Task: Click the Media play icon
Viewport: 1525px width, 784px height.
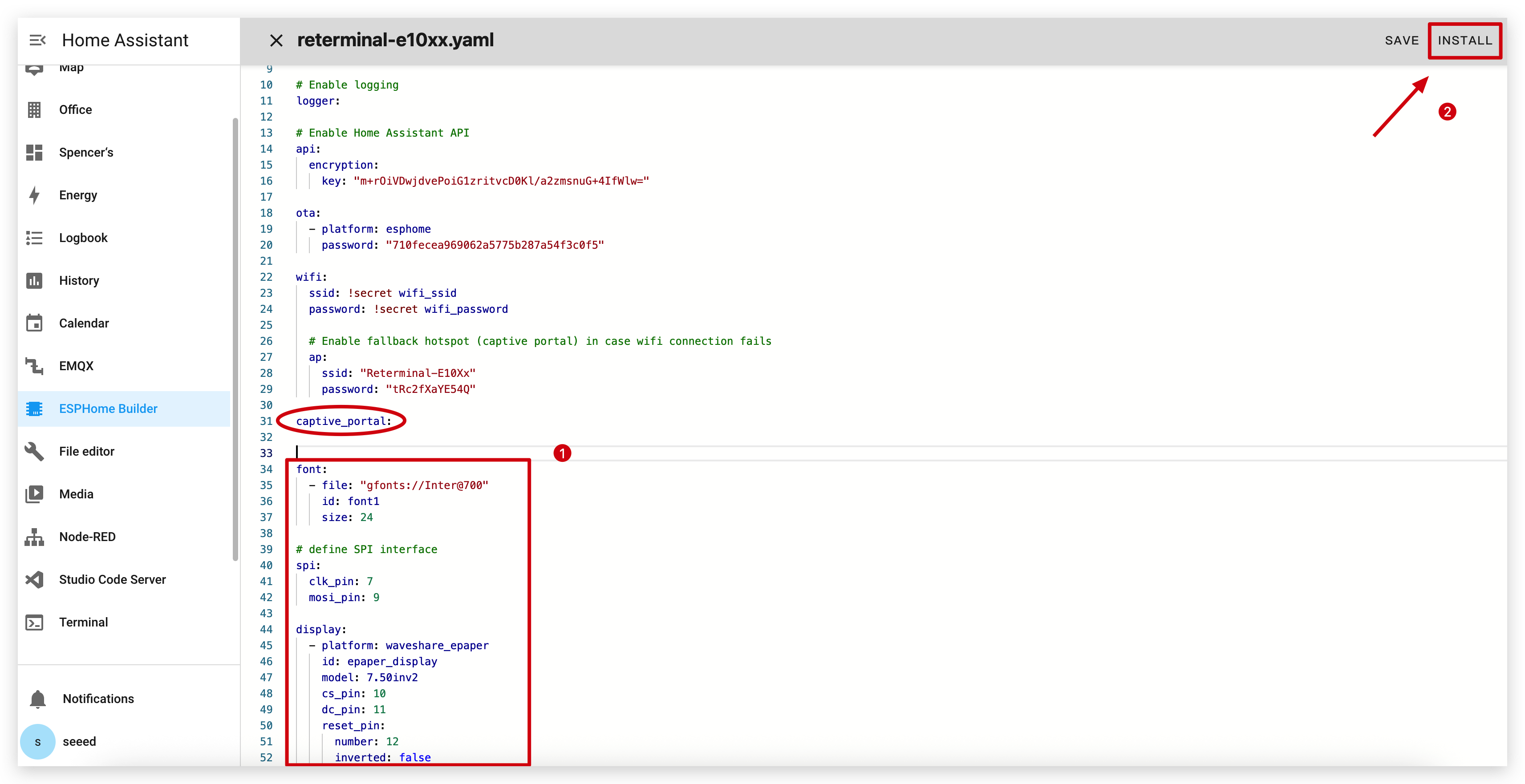Action: (34, 494)
